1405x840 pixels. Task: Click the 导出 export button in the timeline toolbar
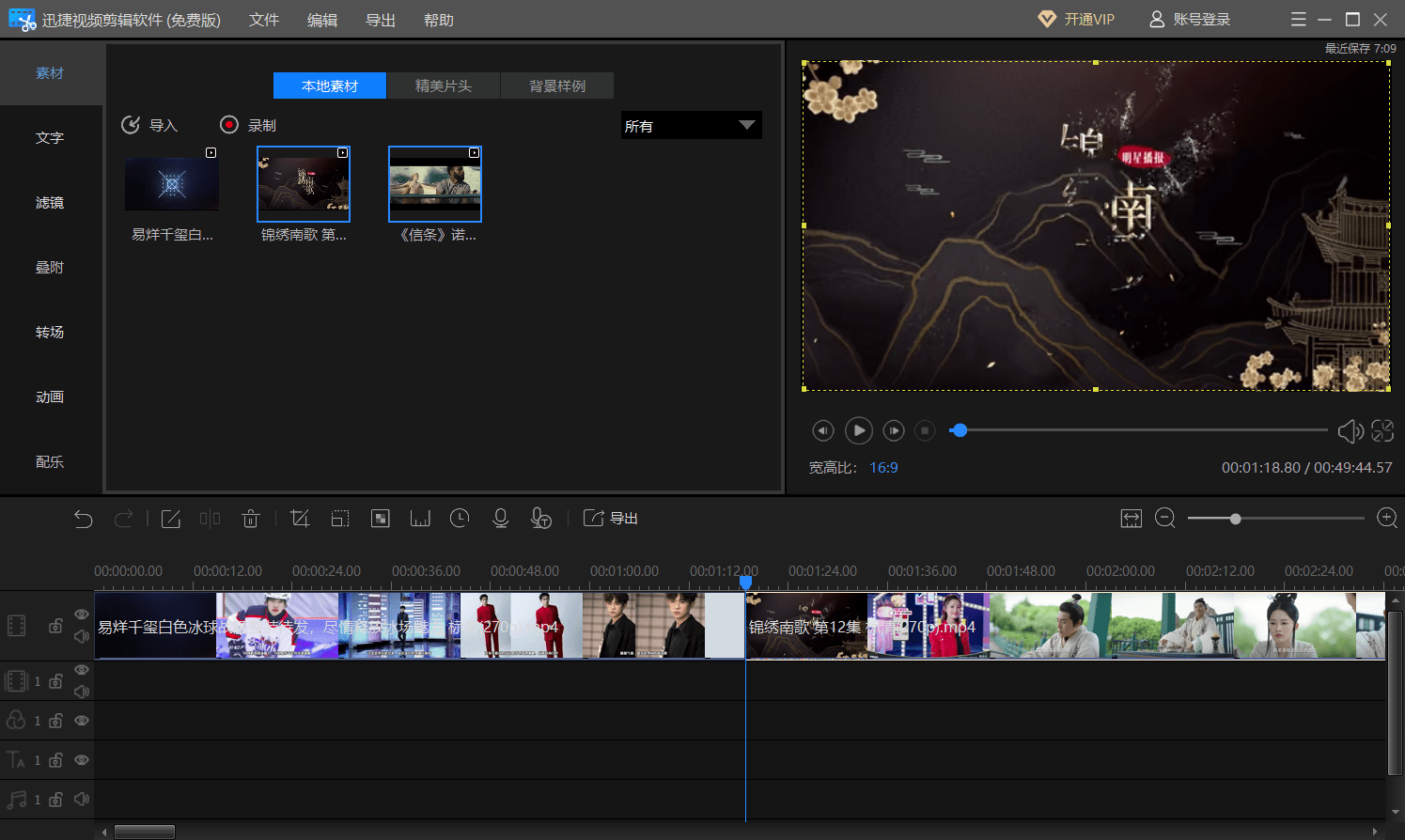(x=611, y=519)
